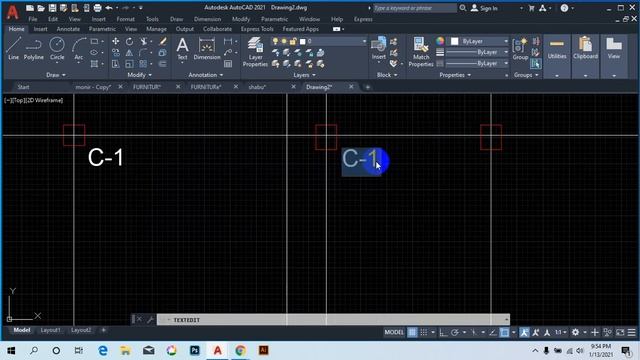Click the Match Properties tool

point(420,52)
